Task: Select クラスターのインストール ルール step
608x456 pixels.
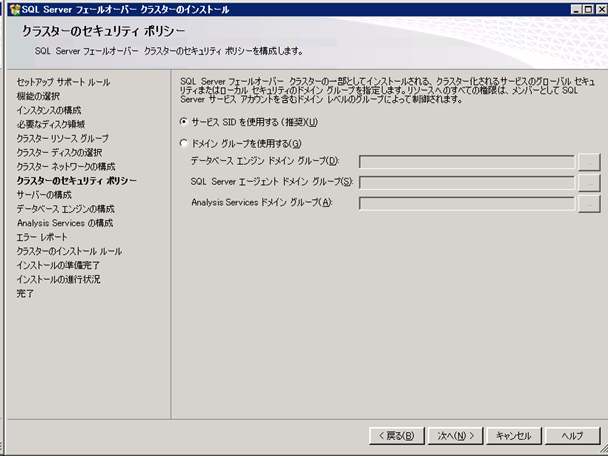Action: 69,251
